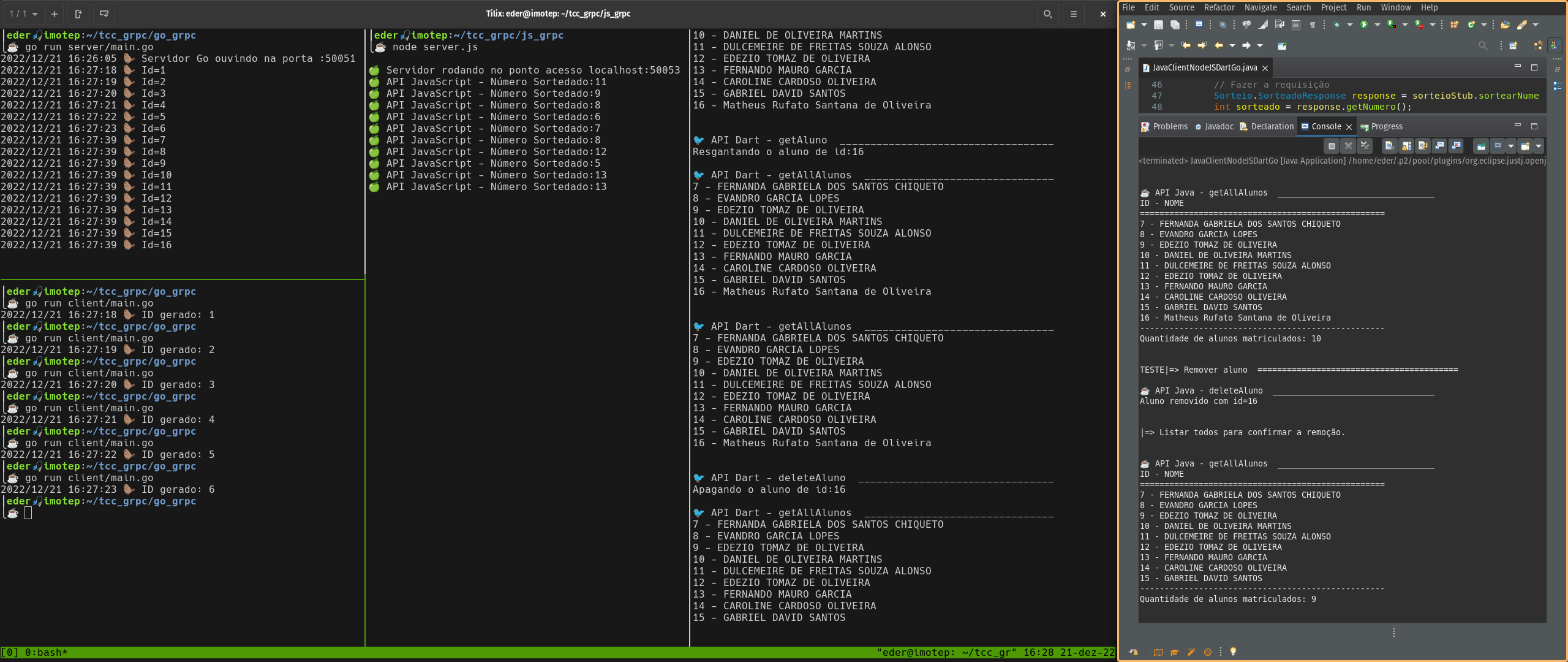1568x662 pixels.
Task: Close the JavaClientNodeJSDartGo.java editor tab
Action: [1265, 68]
